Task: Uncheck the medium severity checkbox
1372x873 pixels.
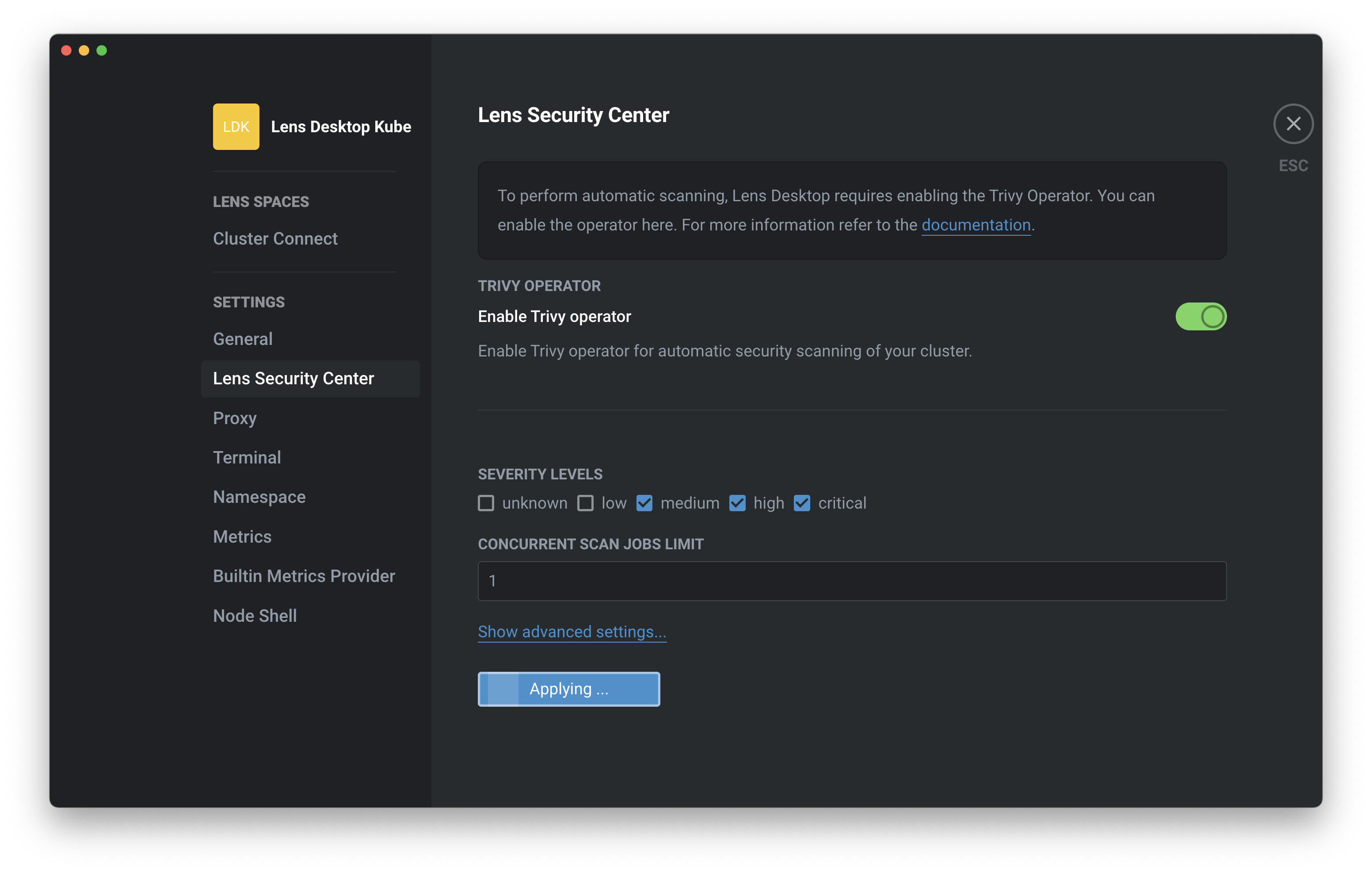Action: [x=644, y=503]
